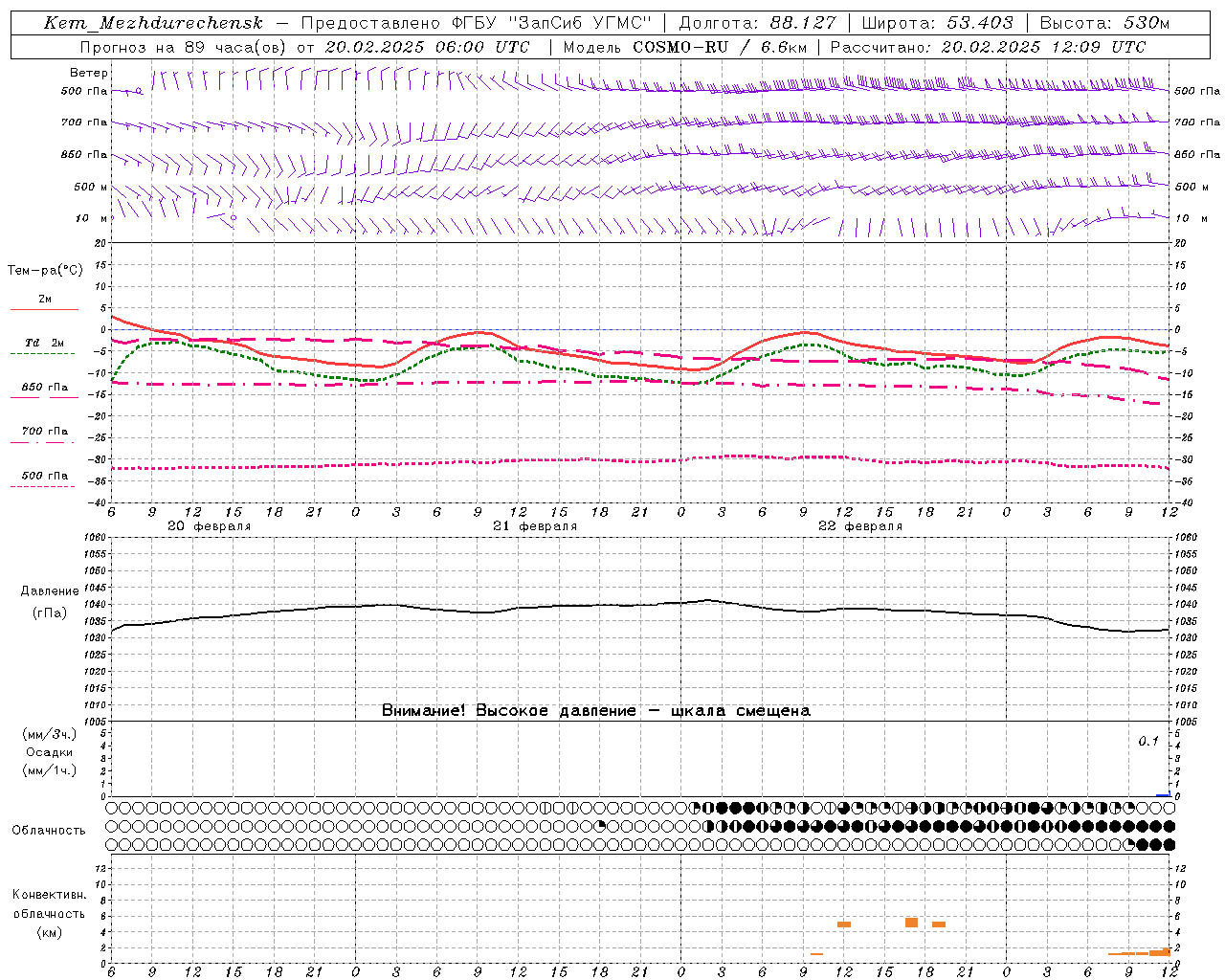Click the solid red 2м legend line

44,309
